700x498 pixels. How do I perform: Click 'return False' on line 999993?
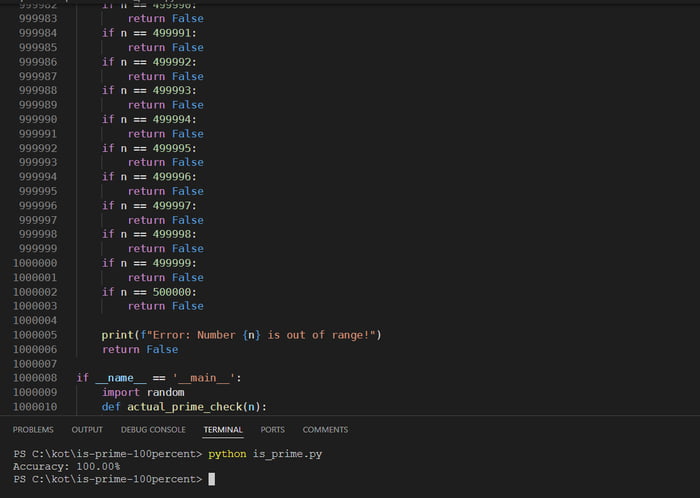click(x=166, y=162)
